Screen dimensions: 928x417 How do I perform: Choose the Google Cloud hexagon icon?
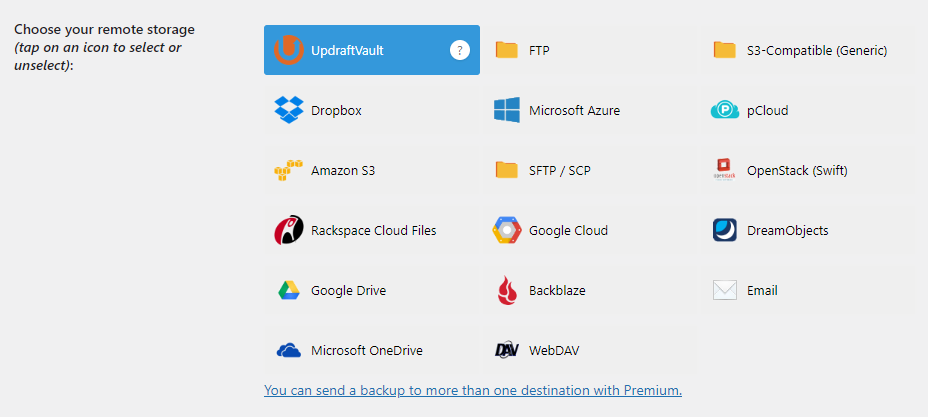[x=507, y=230]
